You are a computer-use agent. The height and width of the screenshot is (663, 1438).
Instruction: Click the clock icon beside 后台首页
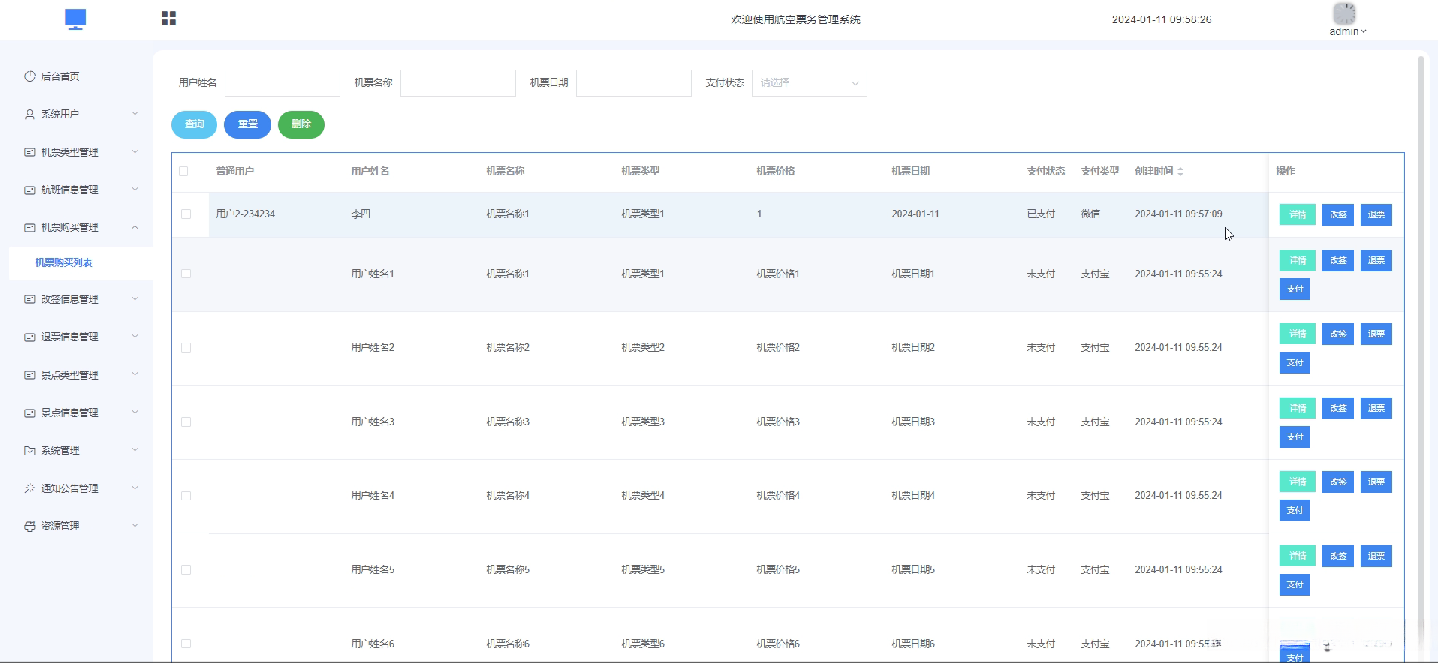click(x=30, y=76)
